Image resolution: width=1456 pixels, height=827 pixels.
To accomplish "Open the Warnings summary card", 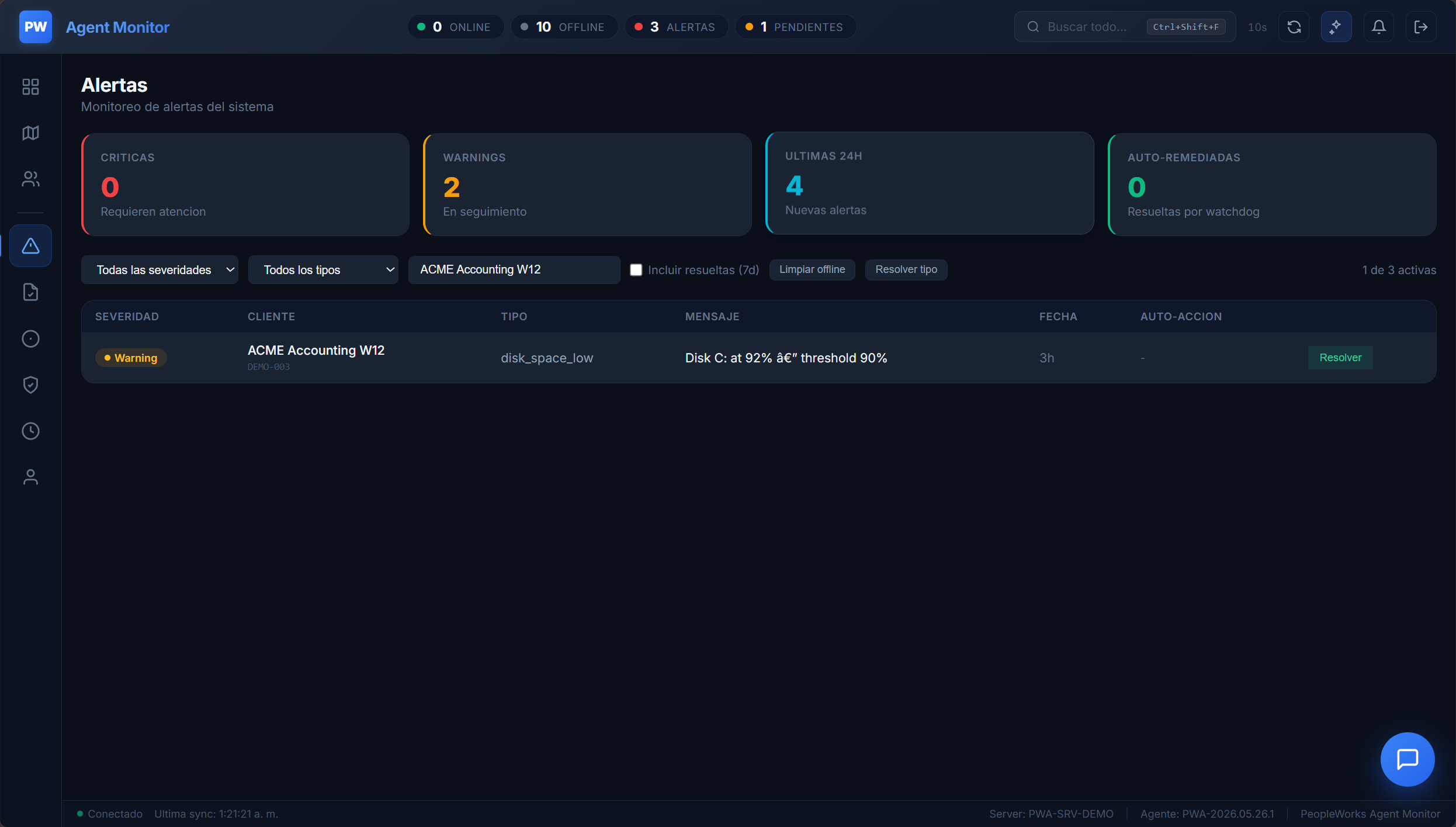I will tap(587, 185).
